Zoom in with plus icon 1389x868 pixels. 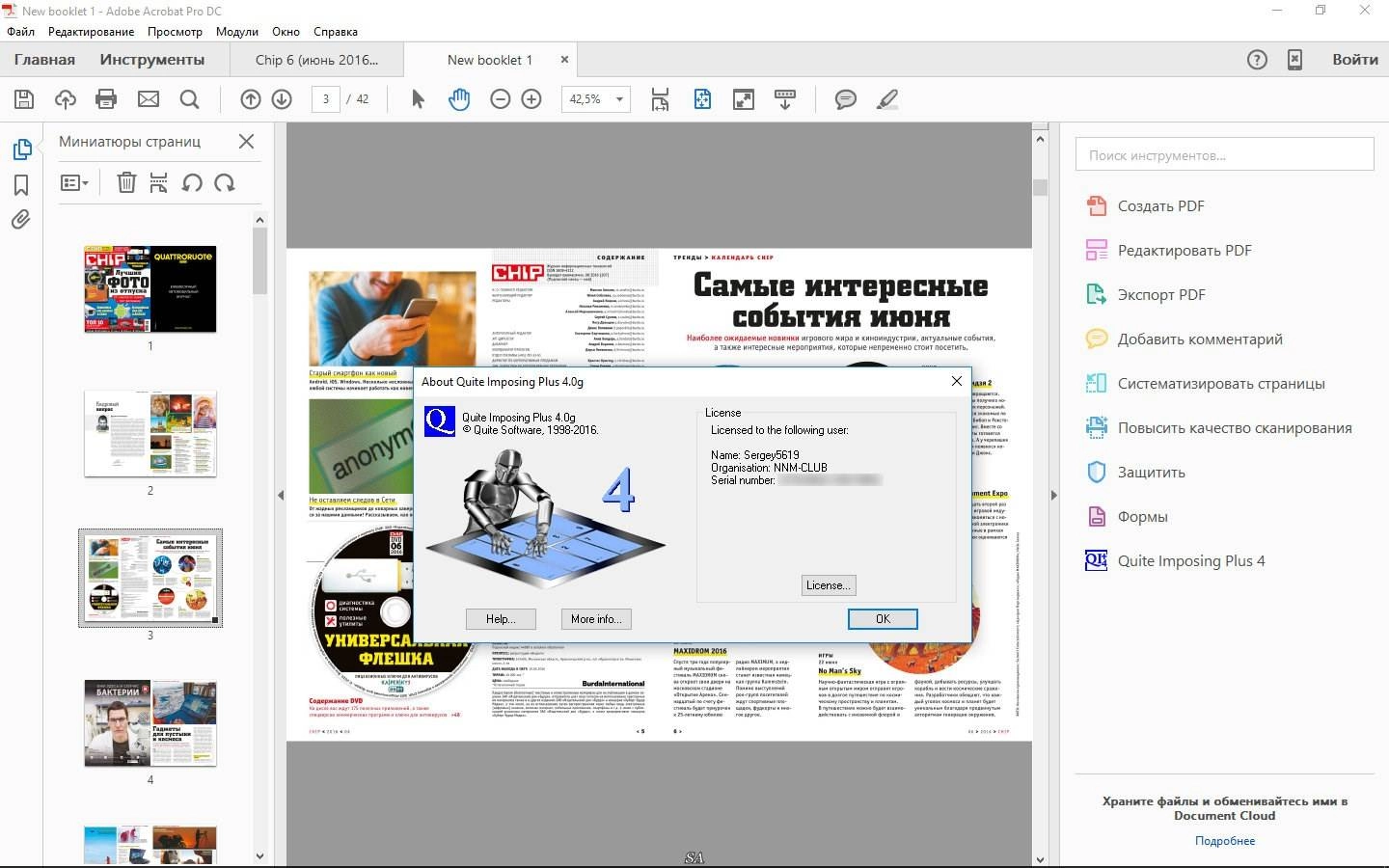point(531,99)
